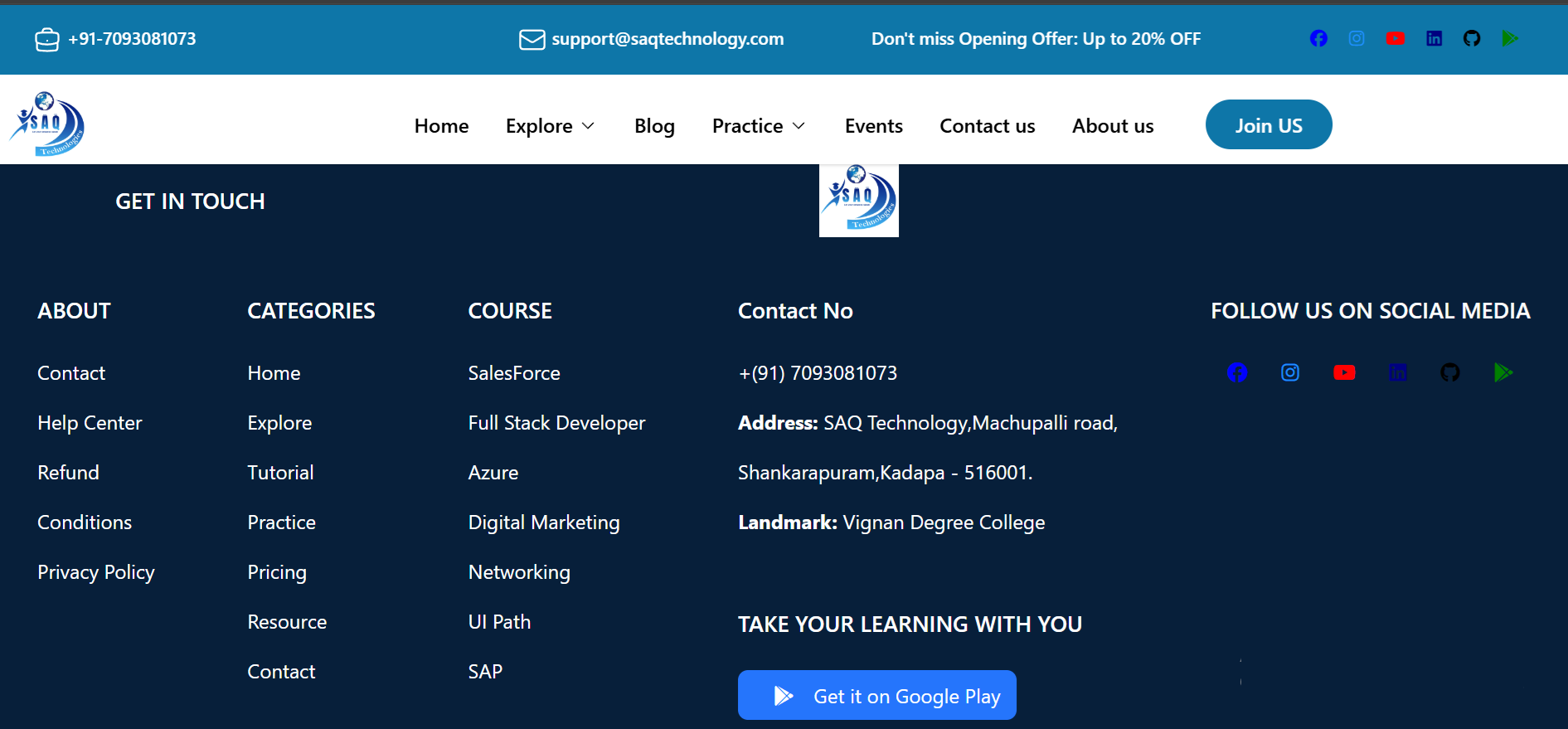Click Get it on Google Play button
This screenshot has height=729, width=1568.
point(876,696)
